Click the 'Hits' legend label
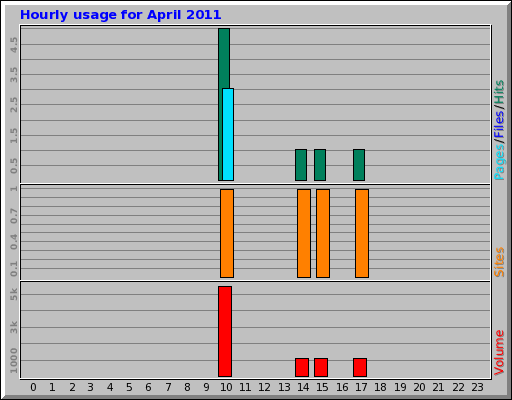Image resolution: width=512 pixels, height=400 pixels. (x=499, y=92)
